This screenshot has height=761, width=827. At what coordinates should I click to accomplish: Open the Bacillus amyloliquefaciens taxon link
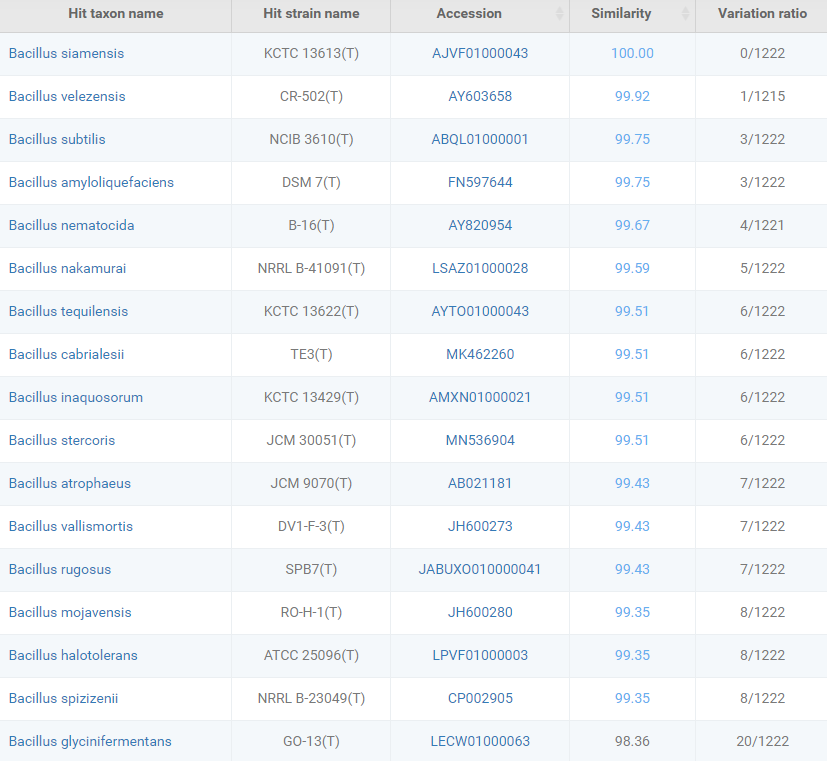click(91, 182)
